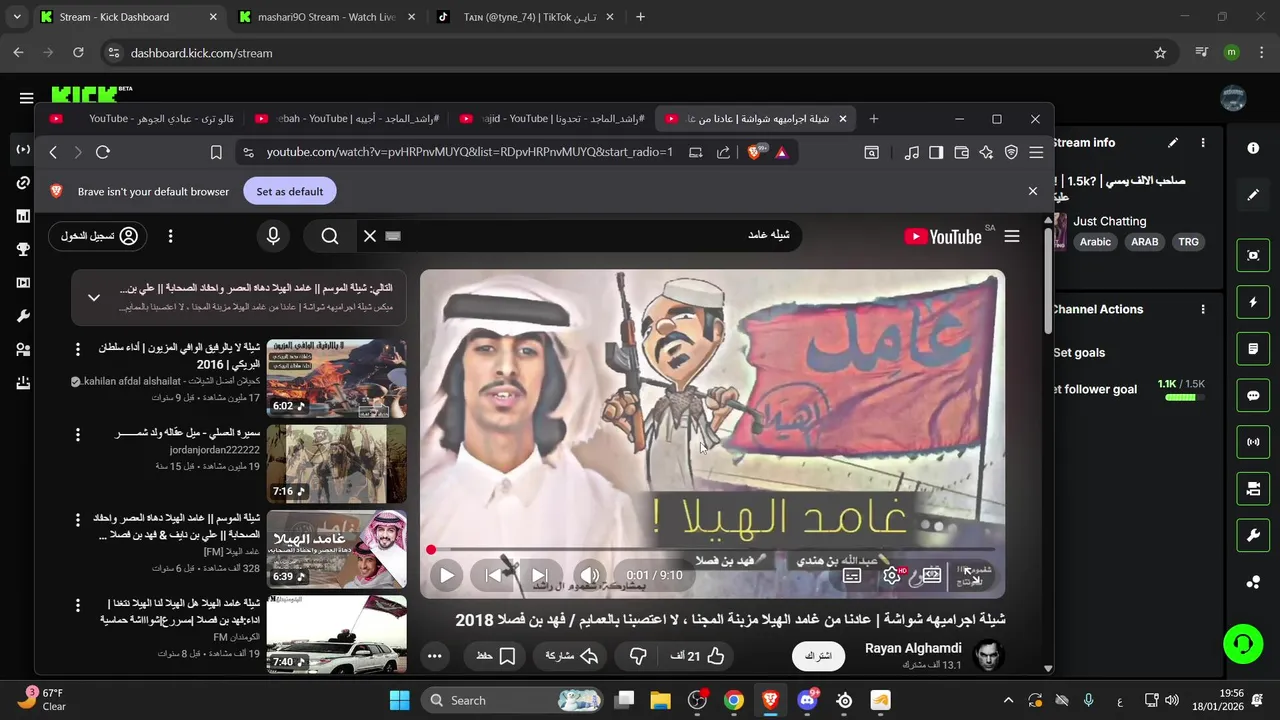Open options for jordanjordan222222 video
1280x720 pixels.
point(77,434)
